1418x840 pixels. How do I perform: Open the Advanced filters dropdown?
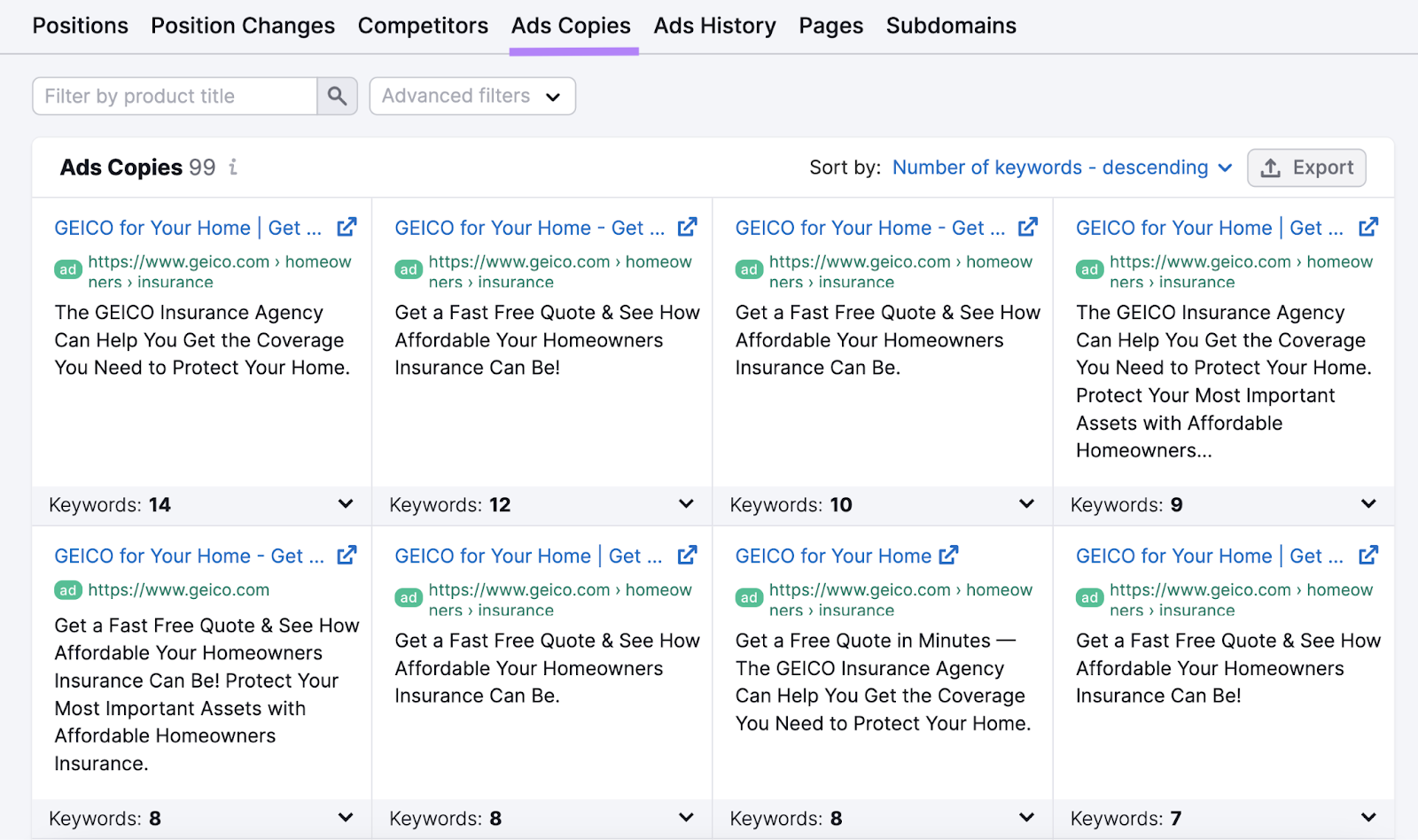coord(472,96)
